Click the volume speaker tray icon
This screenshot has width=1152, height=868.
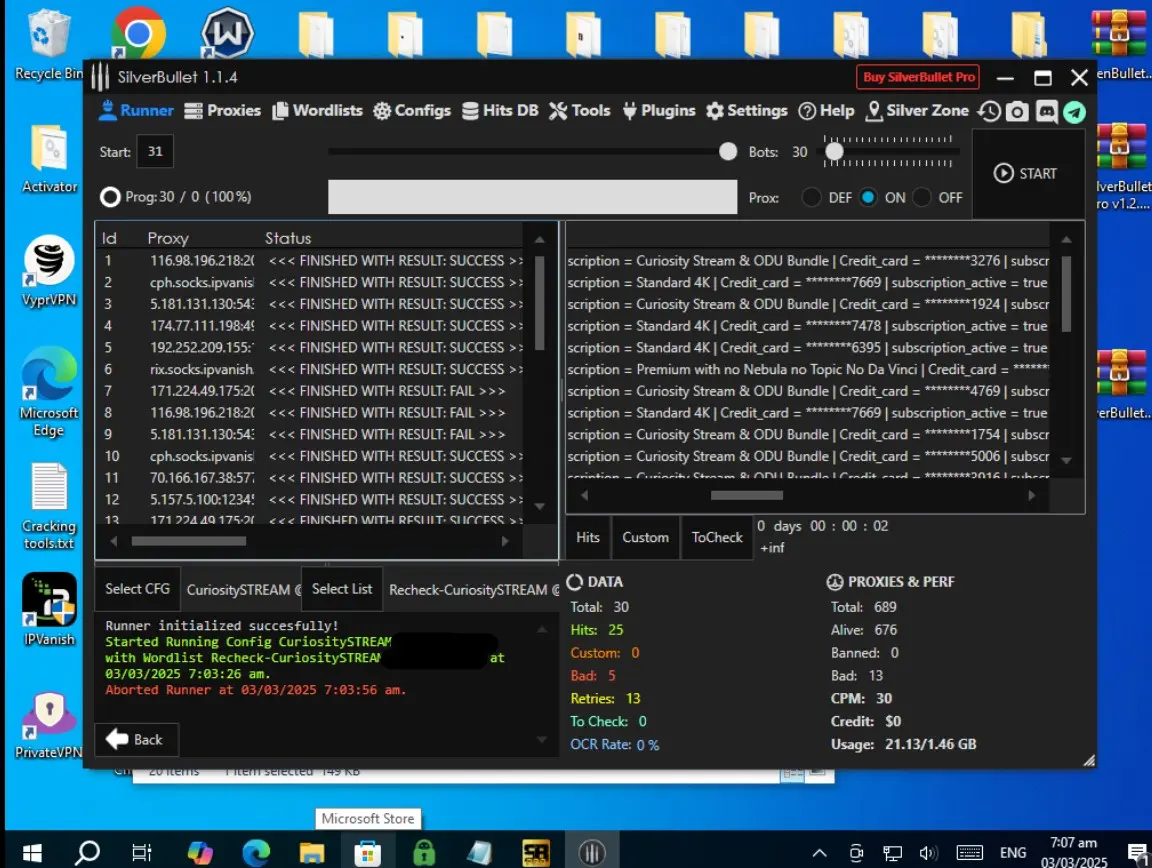coord(928,853)
